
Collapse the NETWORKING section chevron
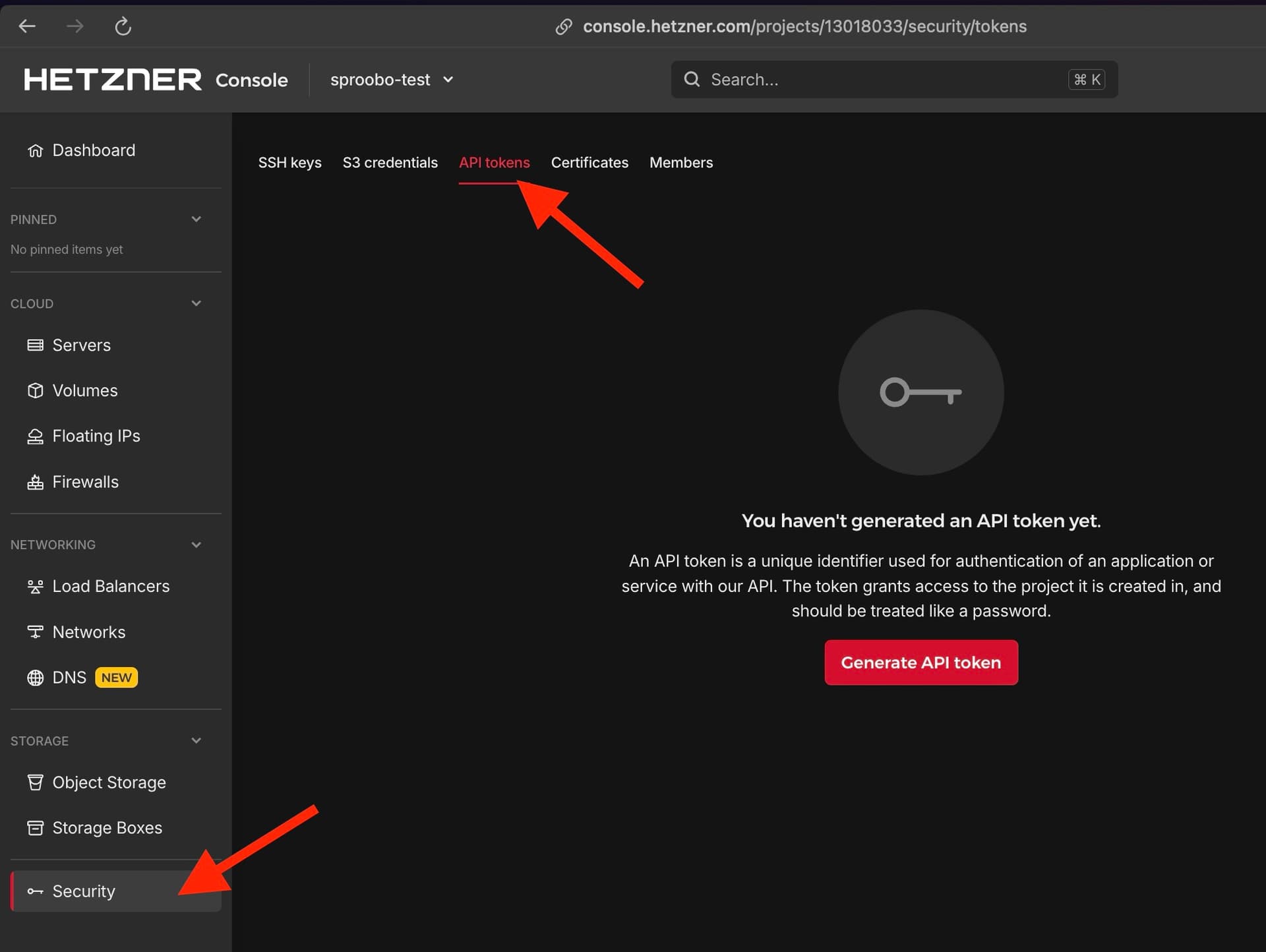[x=196, y=545]
